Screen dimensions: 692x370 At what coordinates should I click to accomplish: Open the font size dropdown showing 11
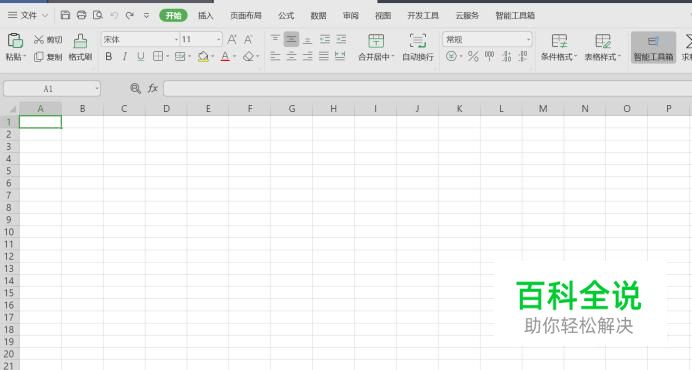click(x=218, y=40)
